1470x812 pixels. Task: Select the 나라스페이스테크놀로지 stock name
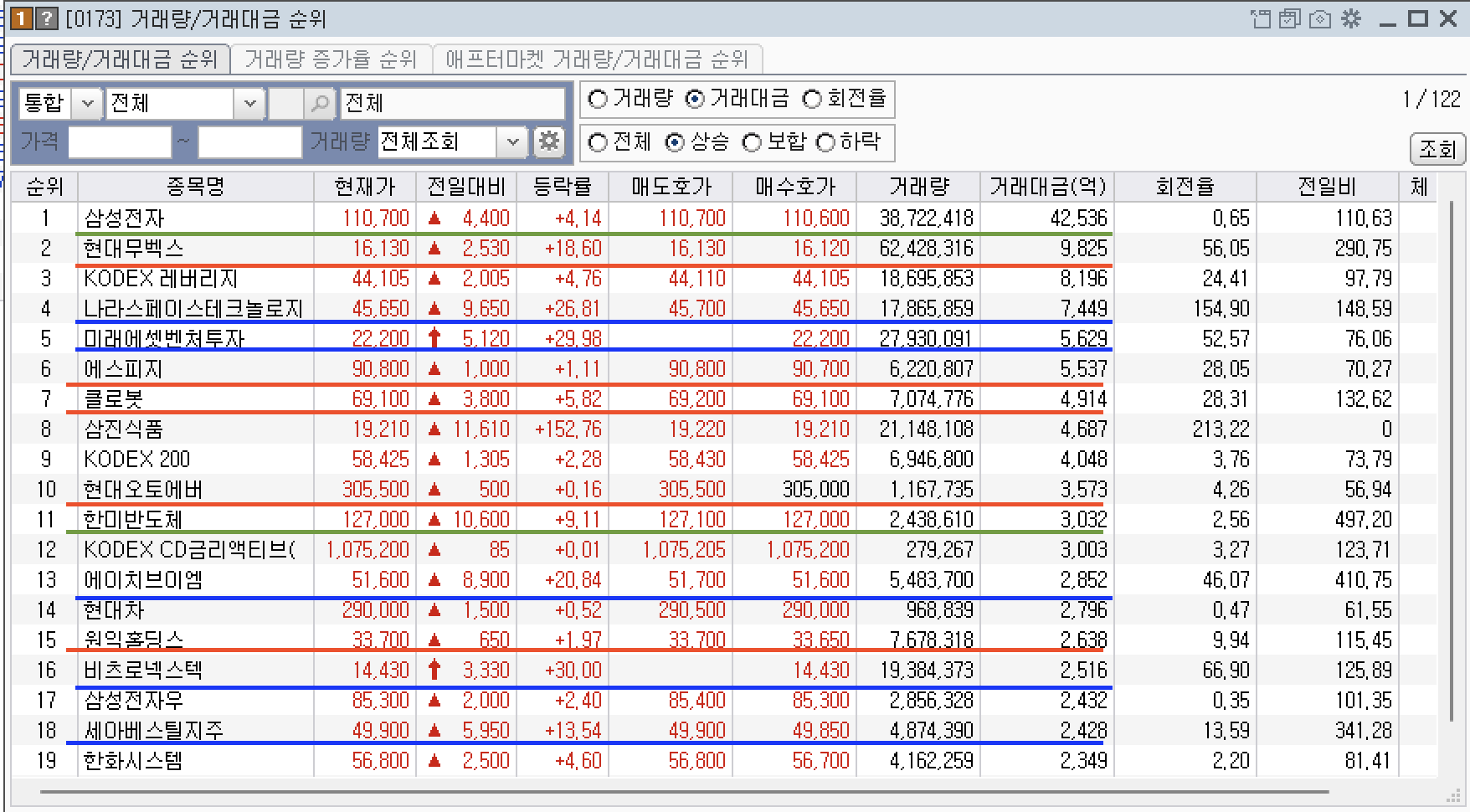point(193,309)
